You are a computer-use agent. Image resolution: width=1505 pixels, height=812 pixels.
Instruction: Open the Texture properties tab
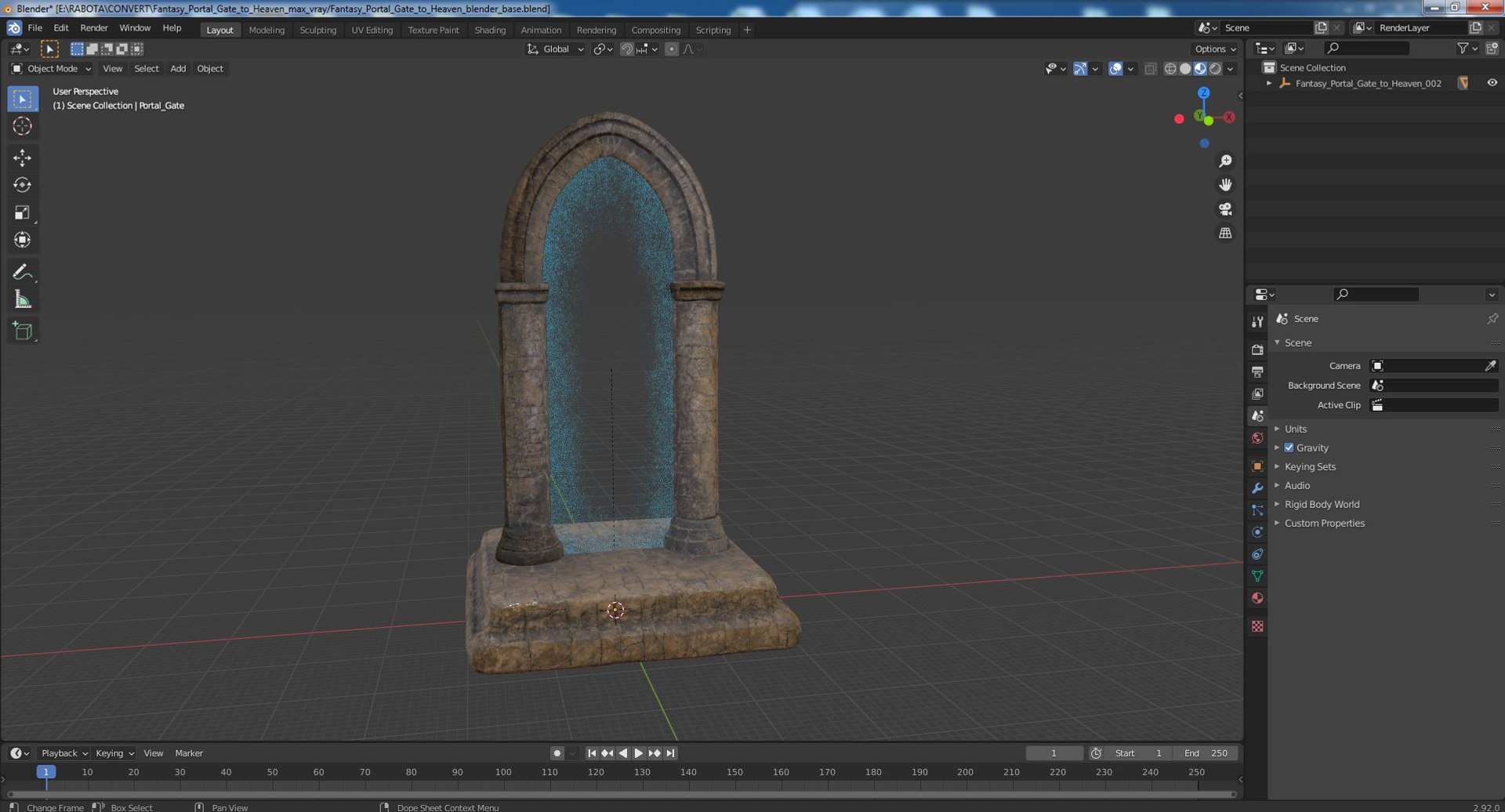tap(1257, 626)
